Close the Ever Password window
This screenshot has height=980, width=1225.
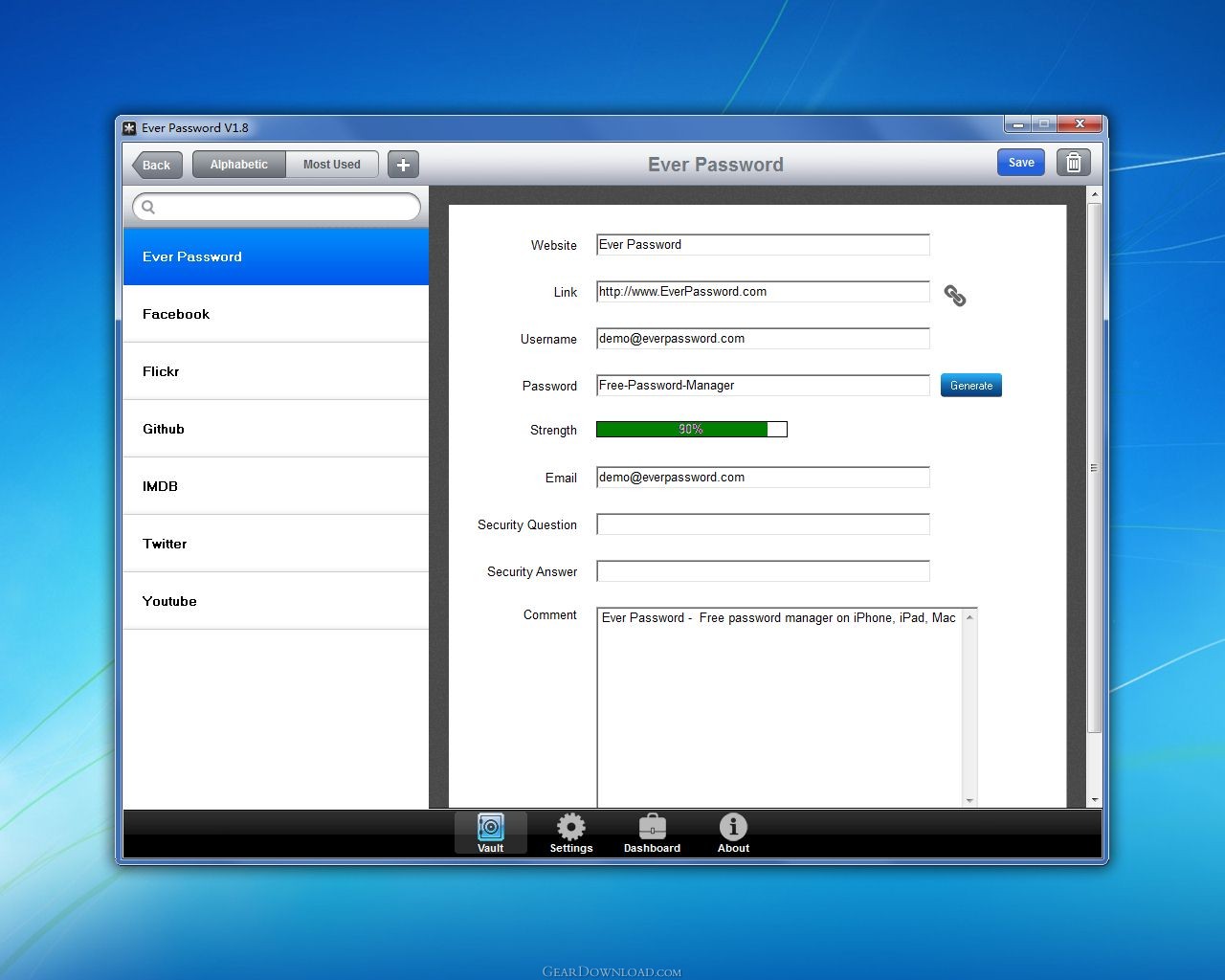point(1080,124)
